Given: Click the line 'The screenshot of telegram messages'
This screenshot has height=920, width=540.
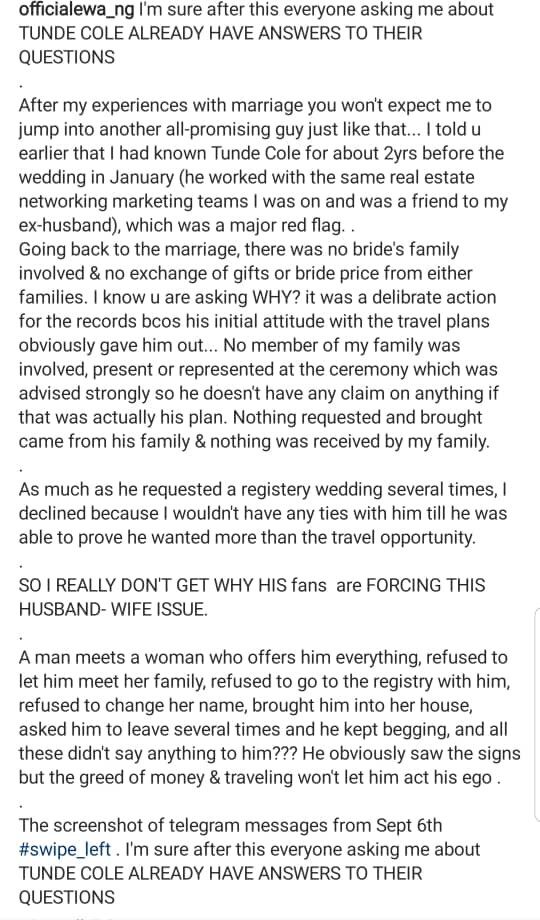Looking at the screenshot, I should (x=230, y=826).
